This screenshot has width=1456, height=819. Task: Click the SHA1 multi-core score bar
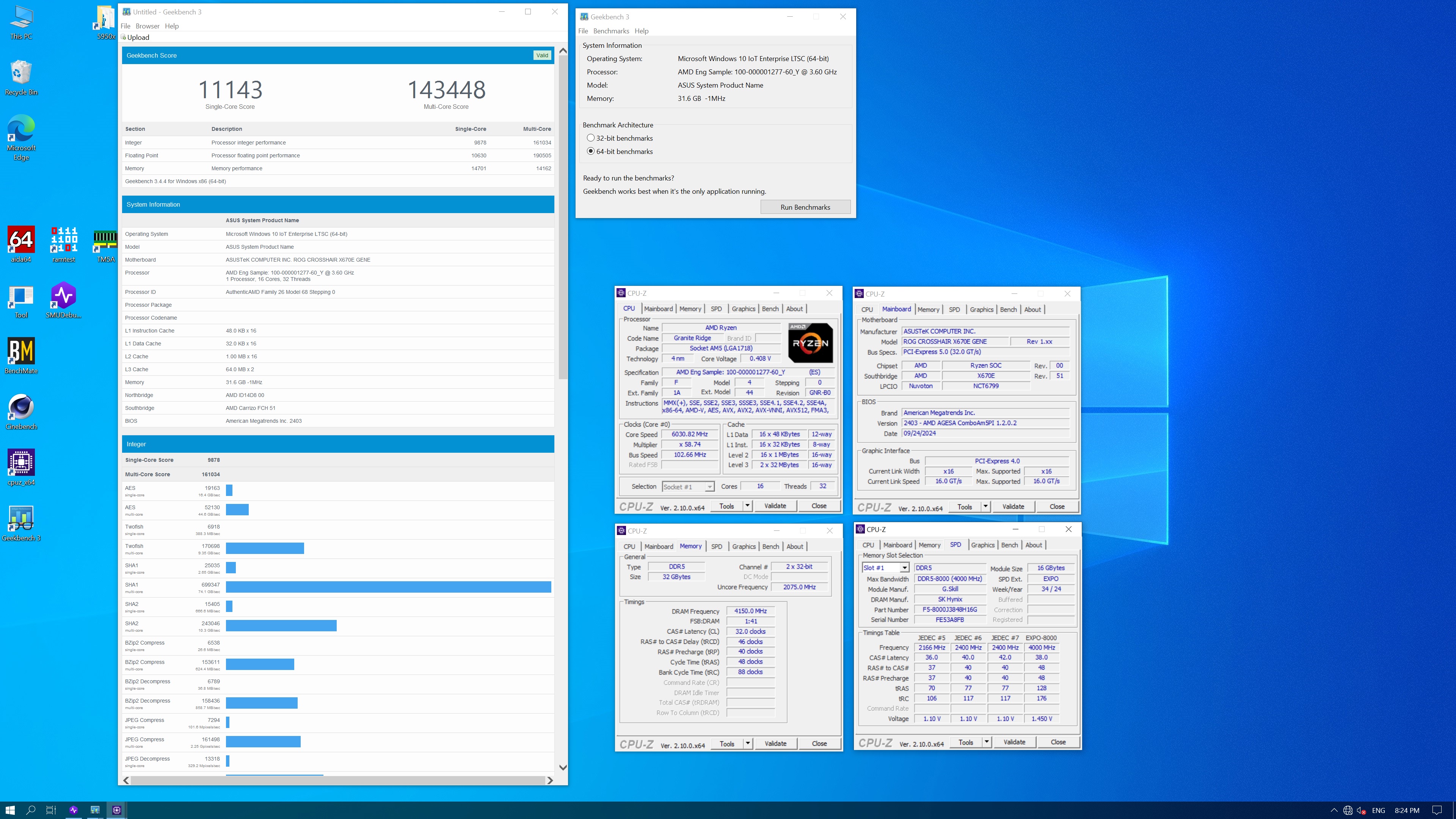(x=388, y=587)
